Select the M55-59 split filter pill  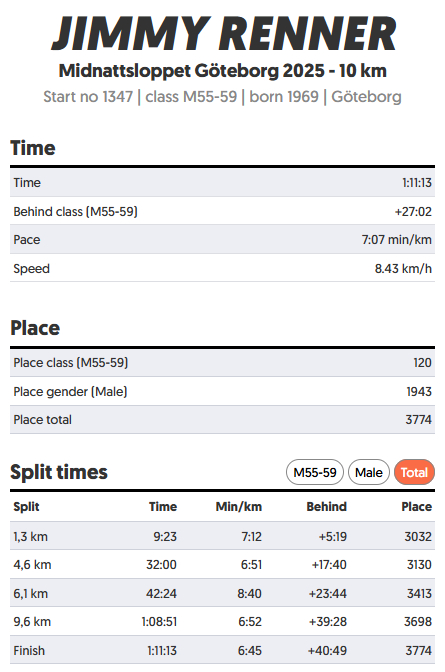pyautogui.click(x=315, y=472)
